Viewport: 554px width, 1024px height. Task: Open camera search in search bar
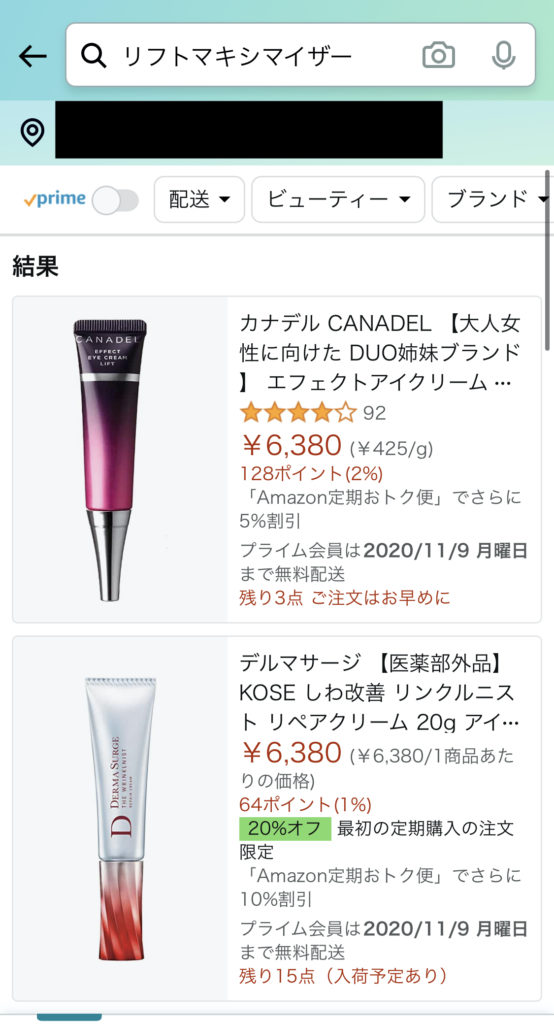pyautogui.click(x=438, y=55)
